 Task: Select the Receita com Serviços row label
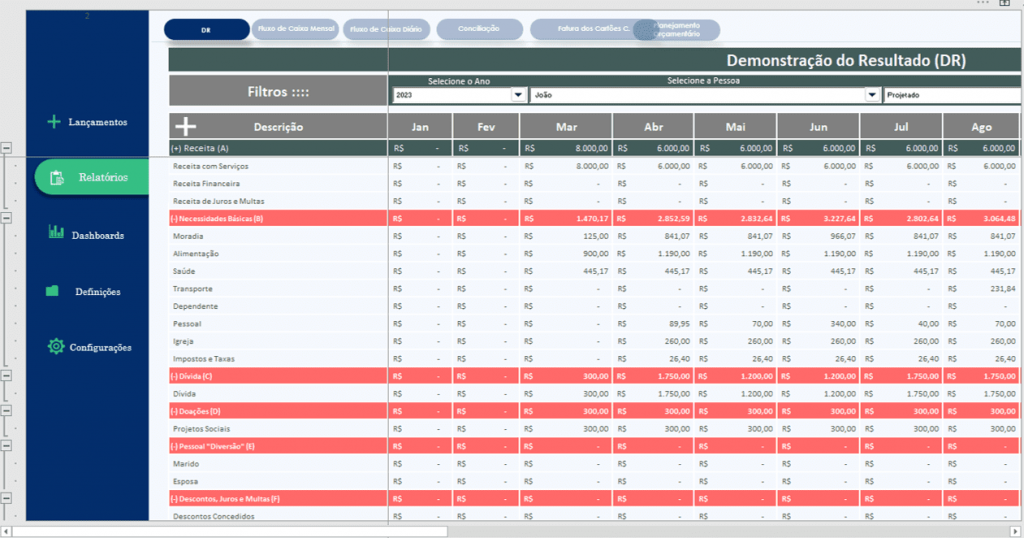tap(210, 166)
